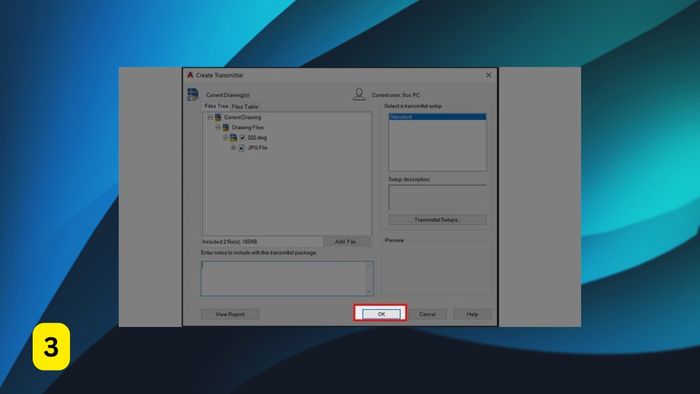Click the OK button
This screenshot has height=394, width=700.
(381, 314)
